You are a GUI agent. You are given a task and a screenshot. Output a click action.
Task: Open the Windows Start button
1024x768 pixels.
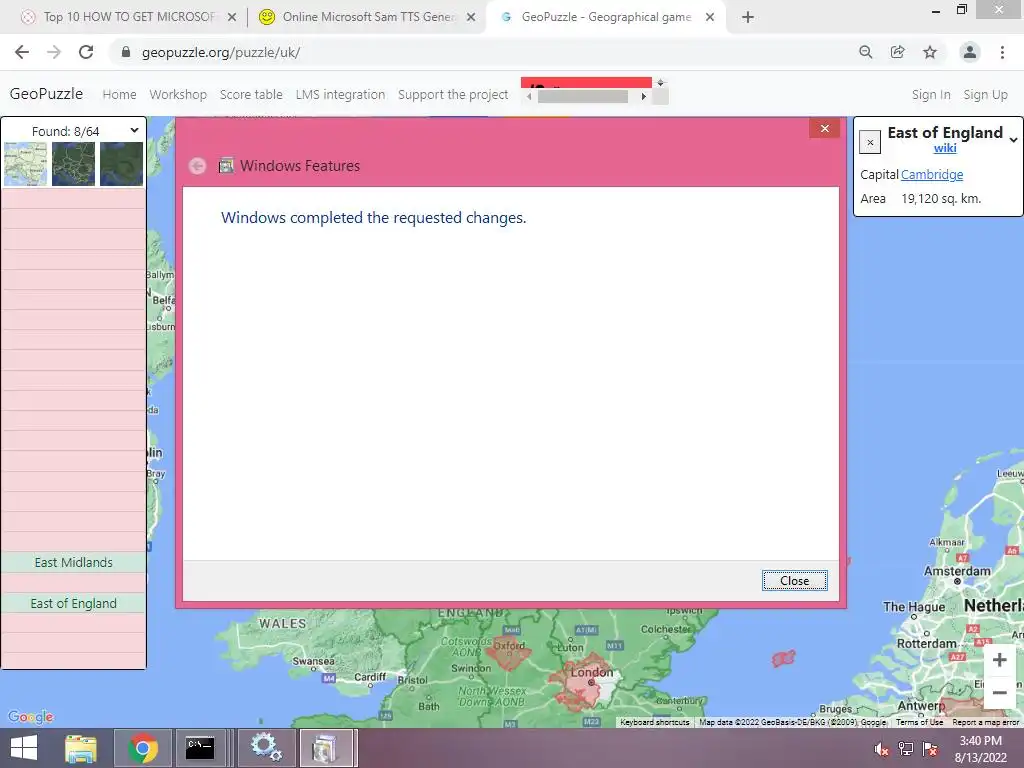click(x=24, y=748)
